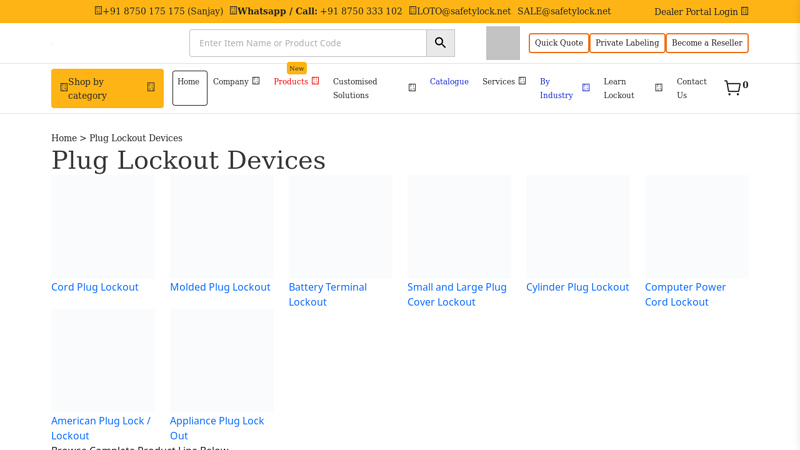The height and width of the screenshot is (450, 800).
Task: Open the Cord Plug Lockout link
Action: pyautogui.click(x=95, y=287)
